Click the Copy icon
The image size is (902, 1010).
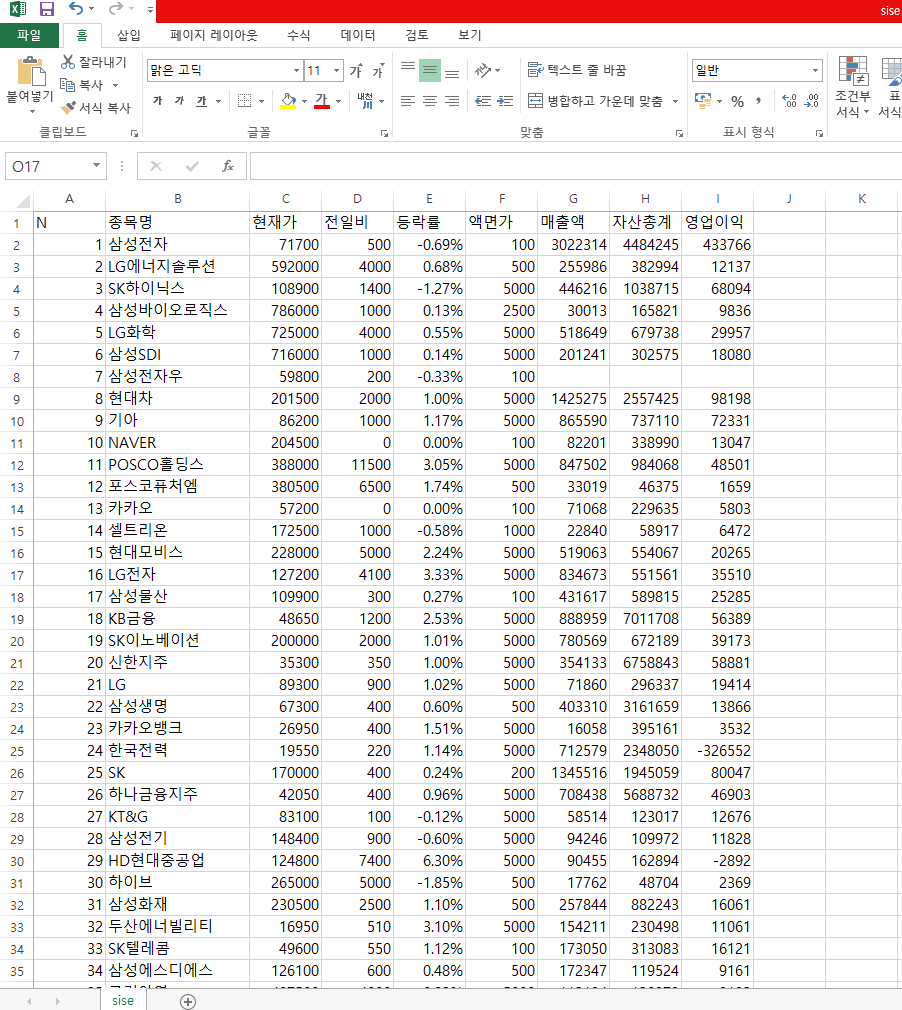point(68,84)
